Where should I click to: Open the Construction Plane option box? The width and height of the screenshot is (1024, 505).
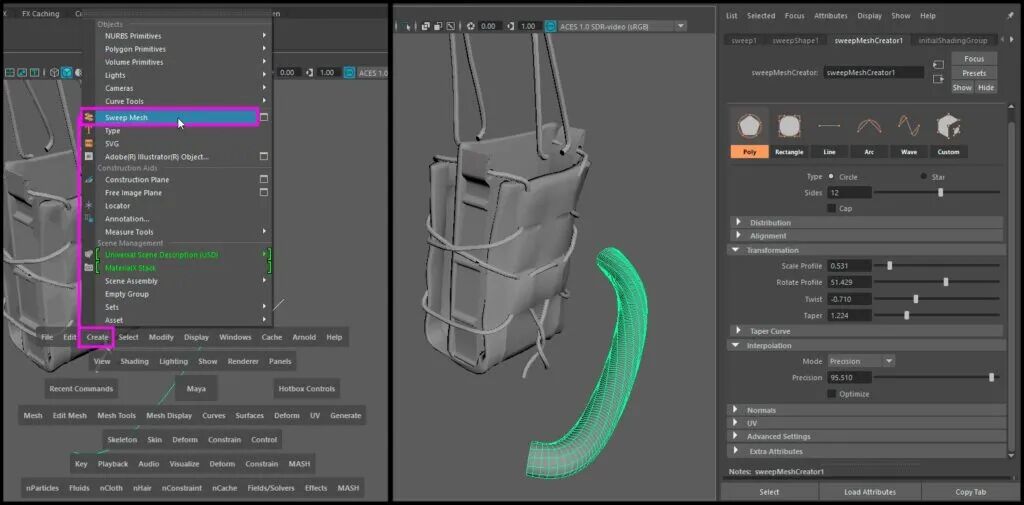click(x=264, y=179)
